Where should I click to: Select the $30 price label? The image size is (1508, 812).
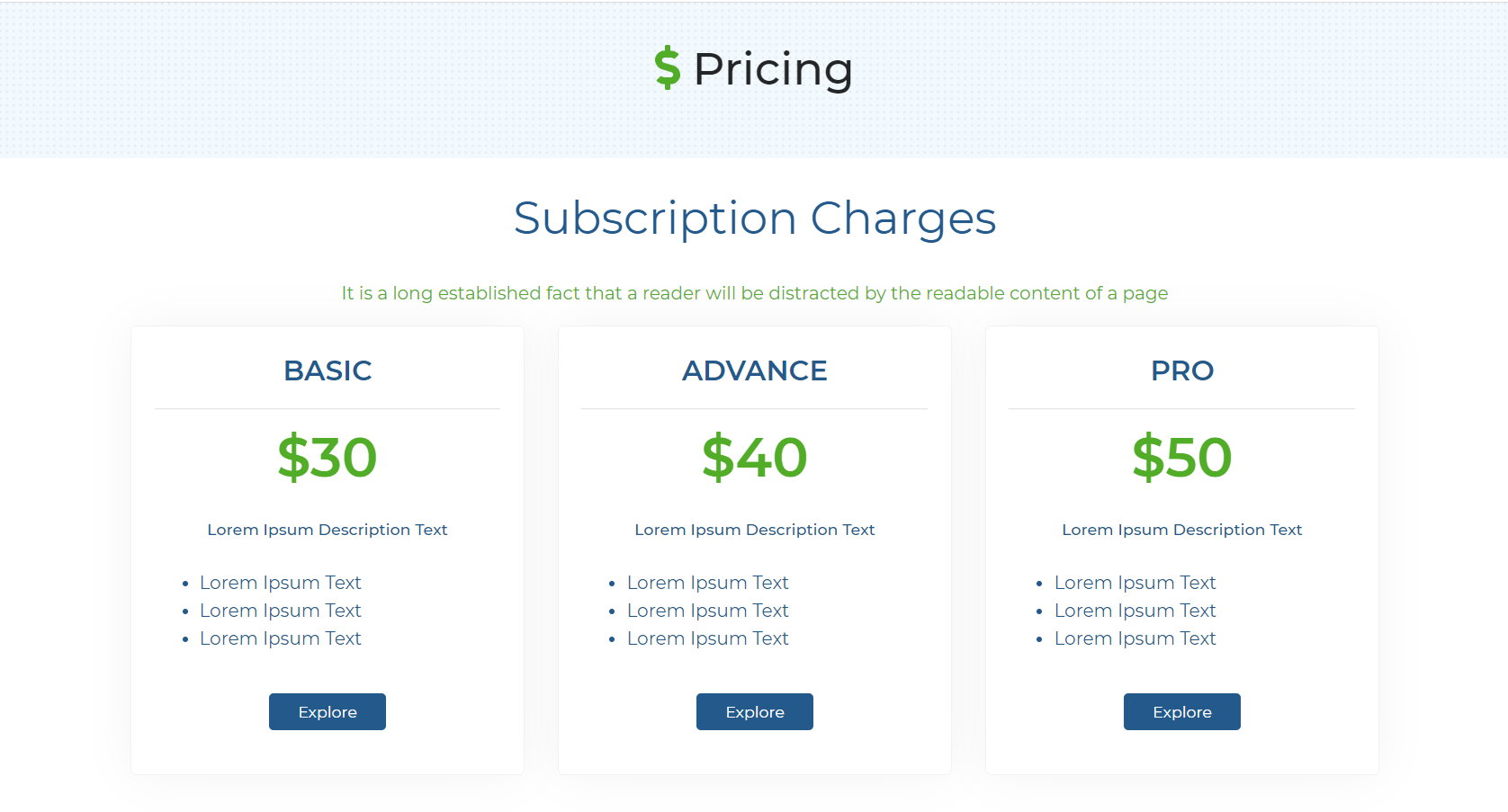(x=327, y=457)
